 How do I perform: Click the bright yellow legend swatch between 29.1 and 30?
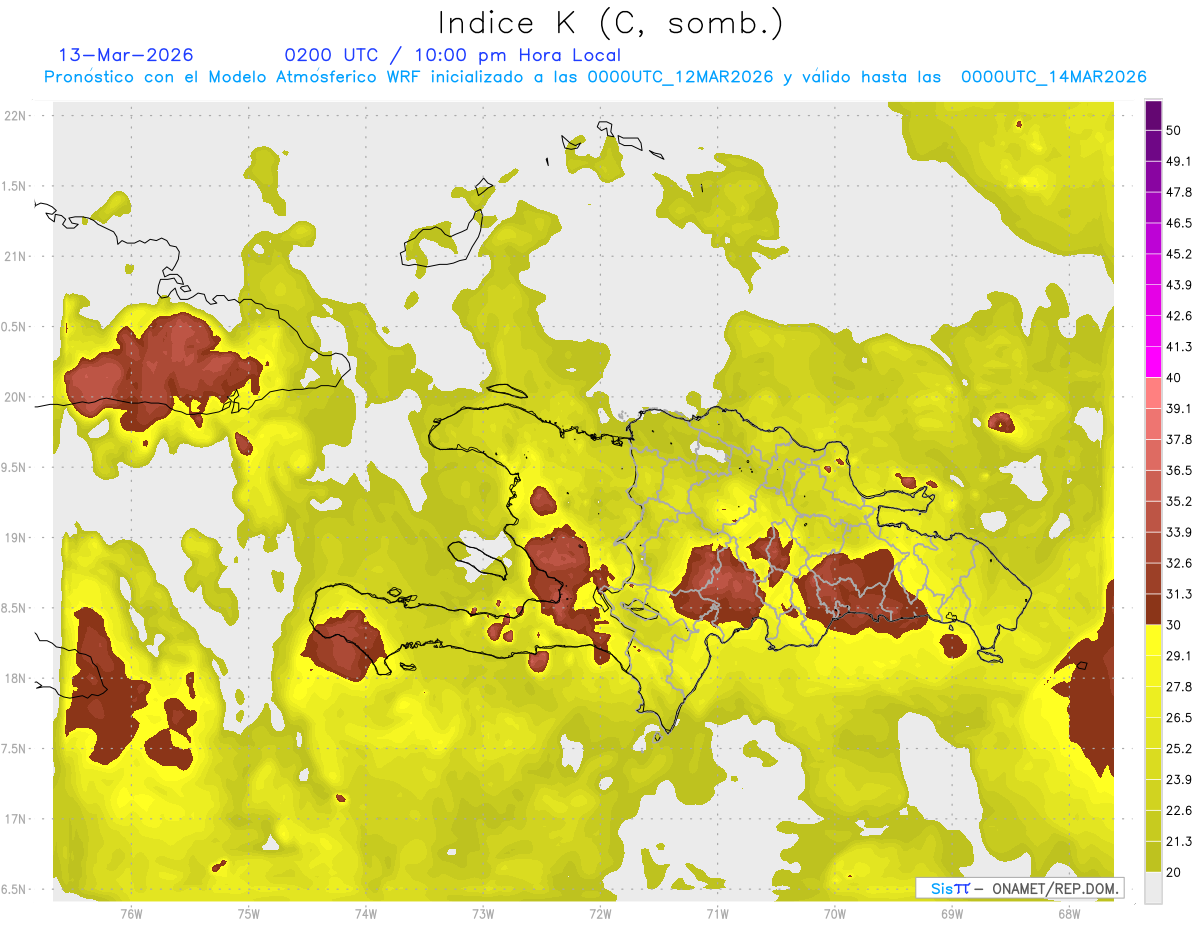(1154, 640)
